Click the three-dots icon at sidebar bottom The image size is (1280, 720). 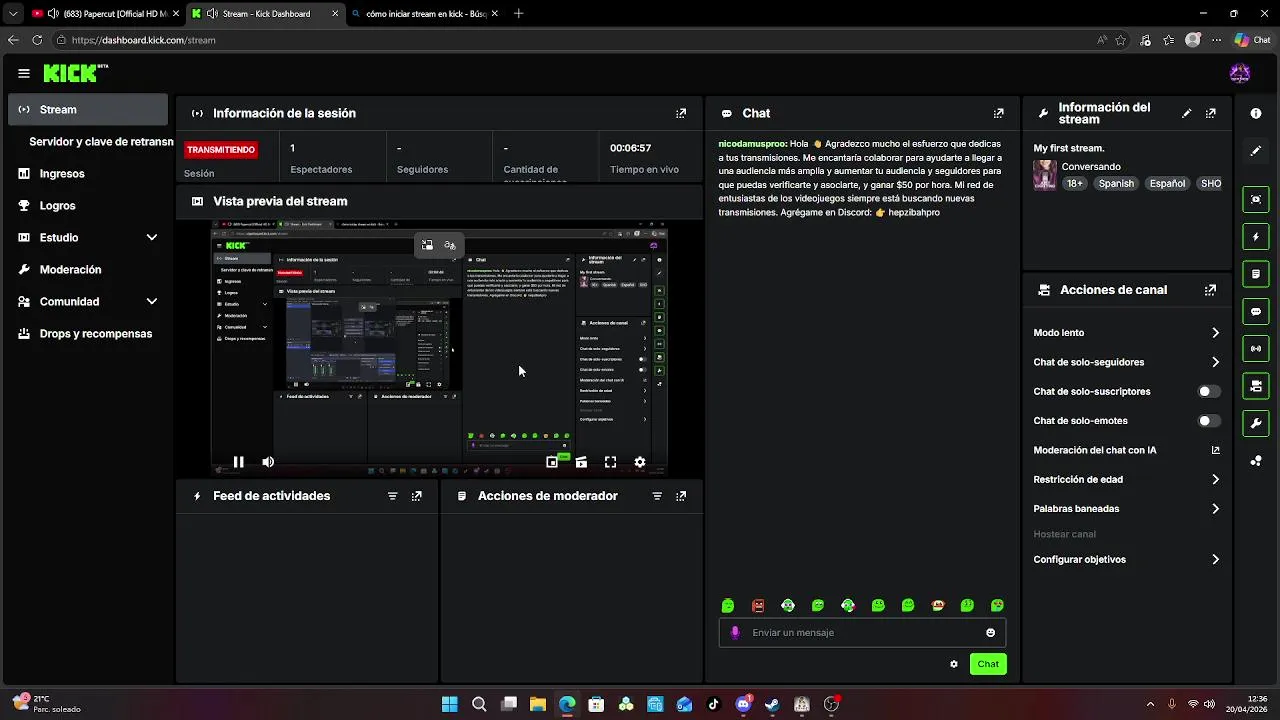1256,461
